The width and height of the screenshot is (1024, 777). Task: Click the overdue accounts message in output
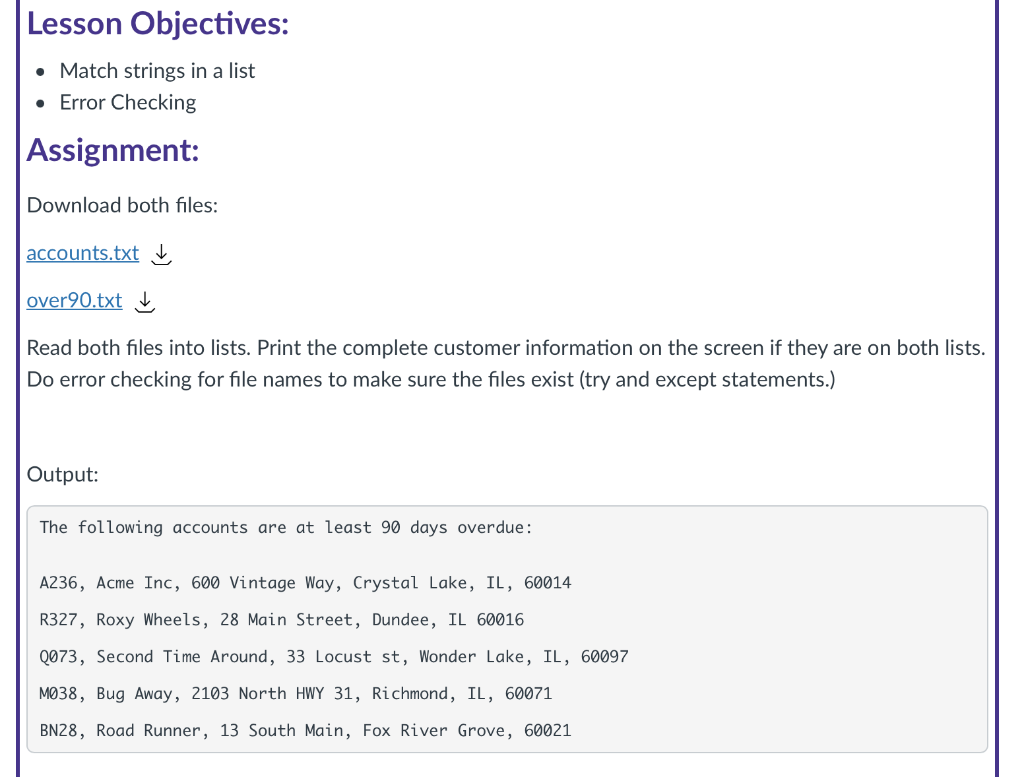pyautogui.click(x=285, y=527)
